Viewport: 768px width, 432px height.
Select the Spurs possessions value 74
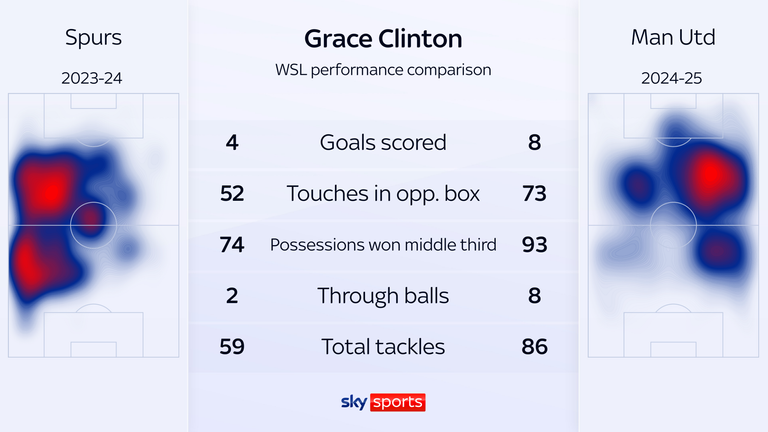[232, 244]
